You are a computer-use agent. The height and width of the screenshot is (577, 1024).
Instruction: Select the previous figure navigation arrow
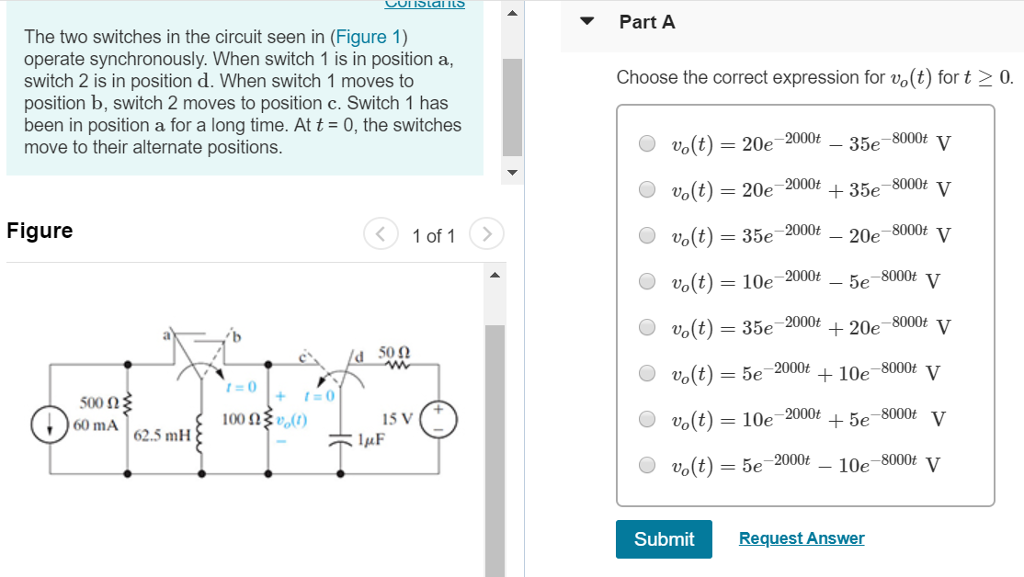[x=381, y=235]
